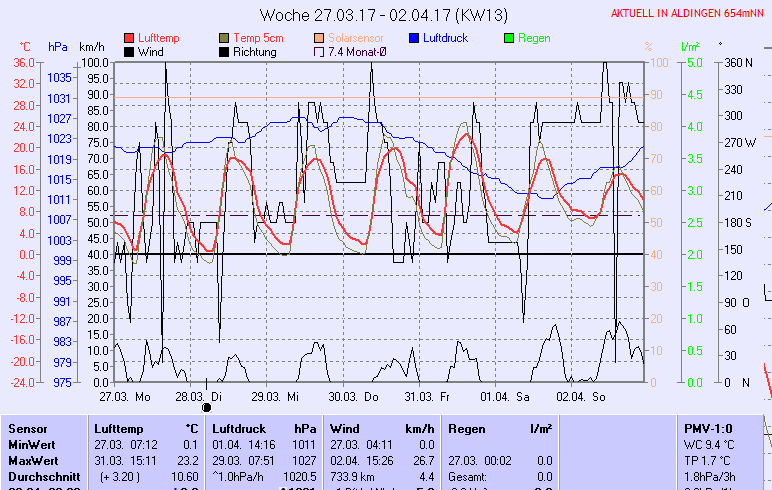Click the AKTUELL IN ALDINGEN 654mNN text
772x490 pixels.
[689, 14]
